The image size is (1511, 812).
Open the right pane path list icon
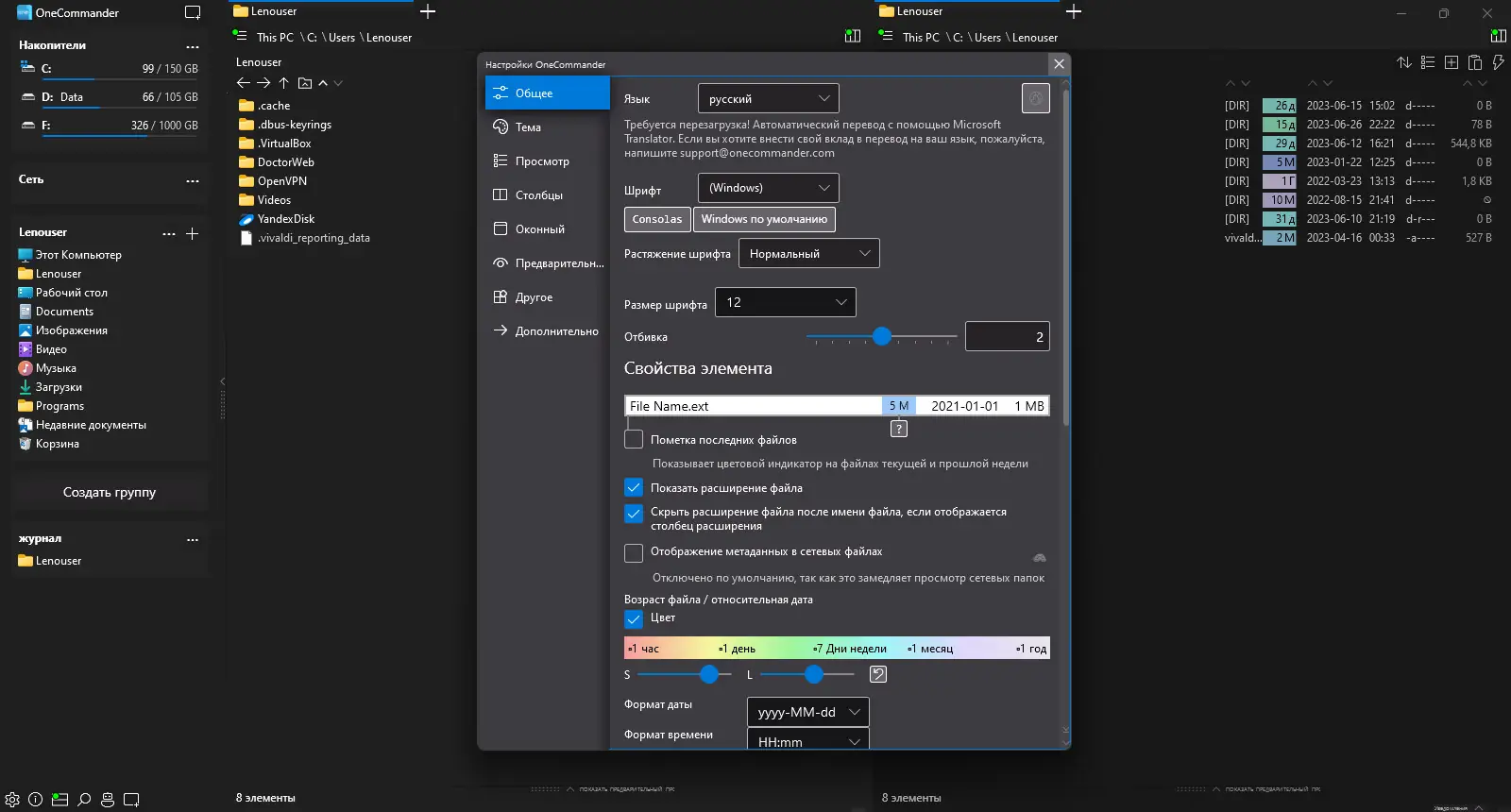[x=886, y=36]
